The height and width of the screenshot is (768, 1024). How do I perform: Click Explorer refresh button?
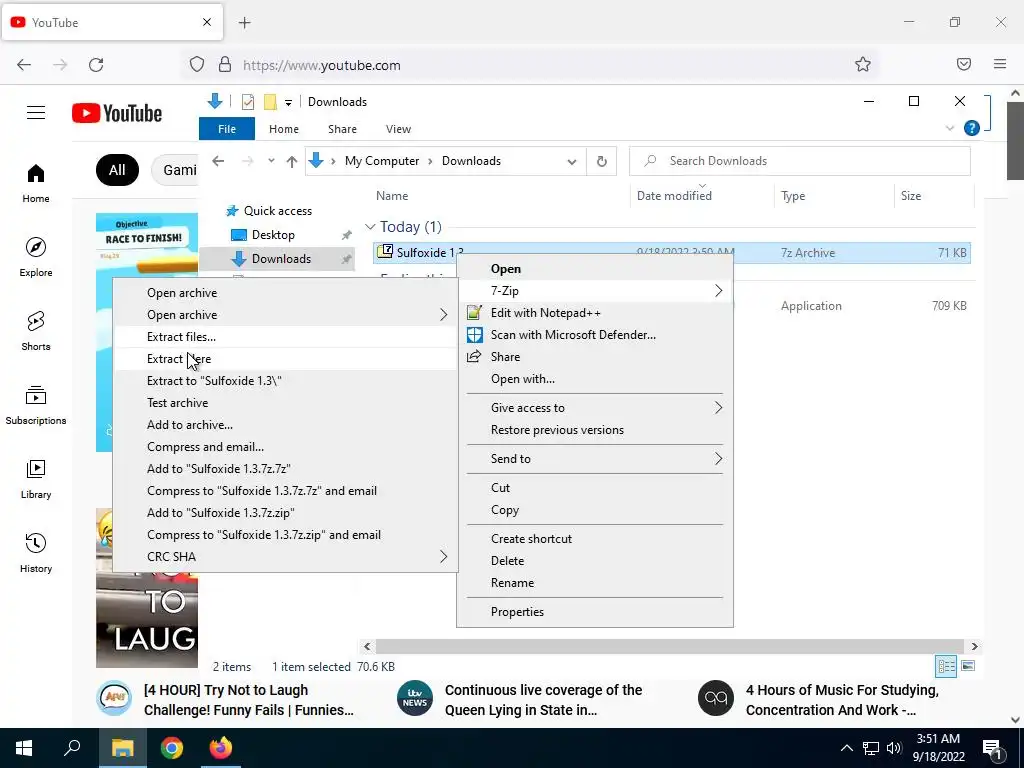tap(601, 161)
